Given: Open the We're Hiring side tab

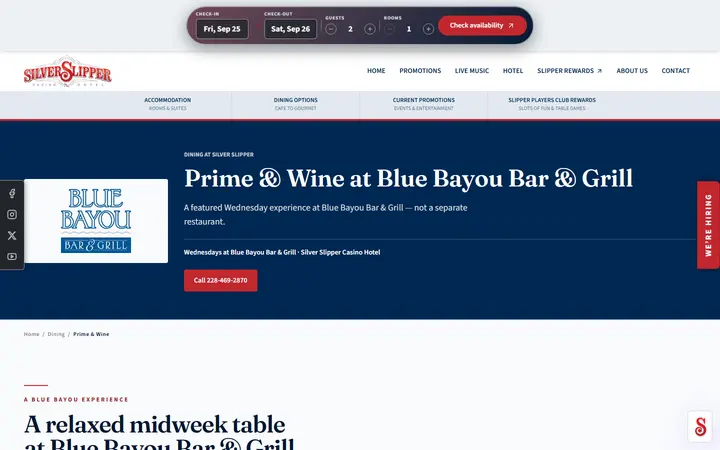Looking at the screenshot, I should pos(708,225).
